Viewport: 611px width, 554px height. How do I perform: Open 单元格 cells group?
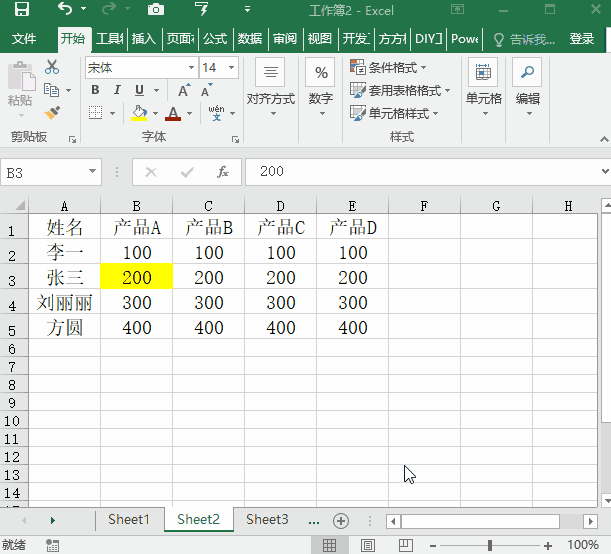pyautogui.click(x=484, y=88)
